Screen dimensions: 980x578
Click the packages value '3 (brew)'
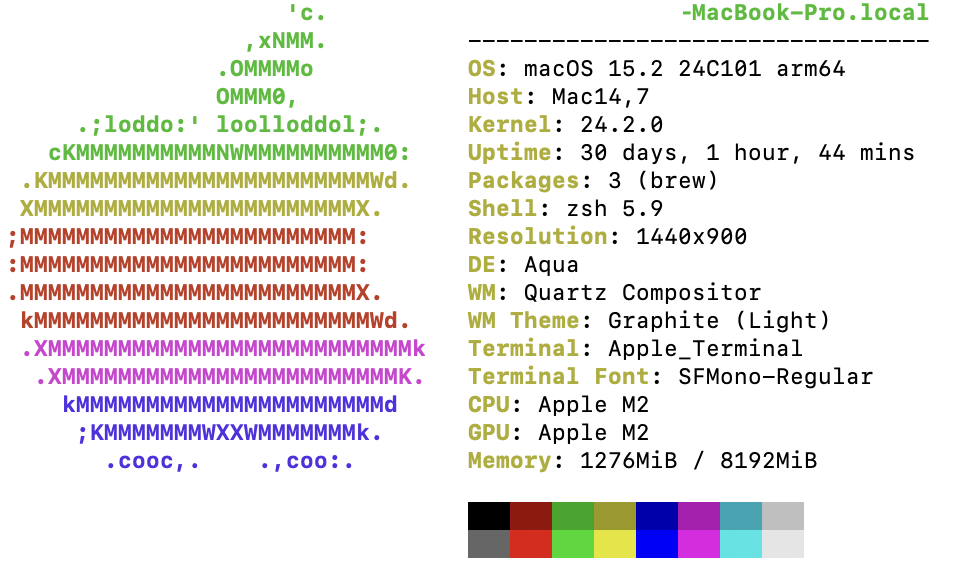point(663,181)
